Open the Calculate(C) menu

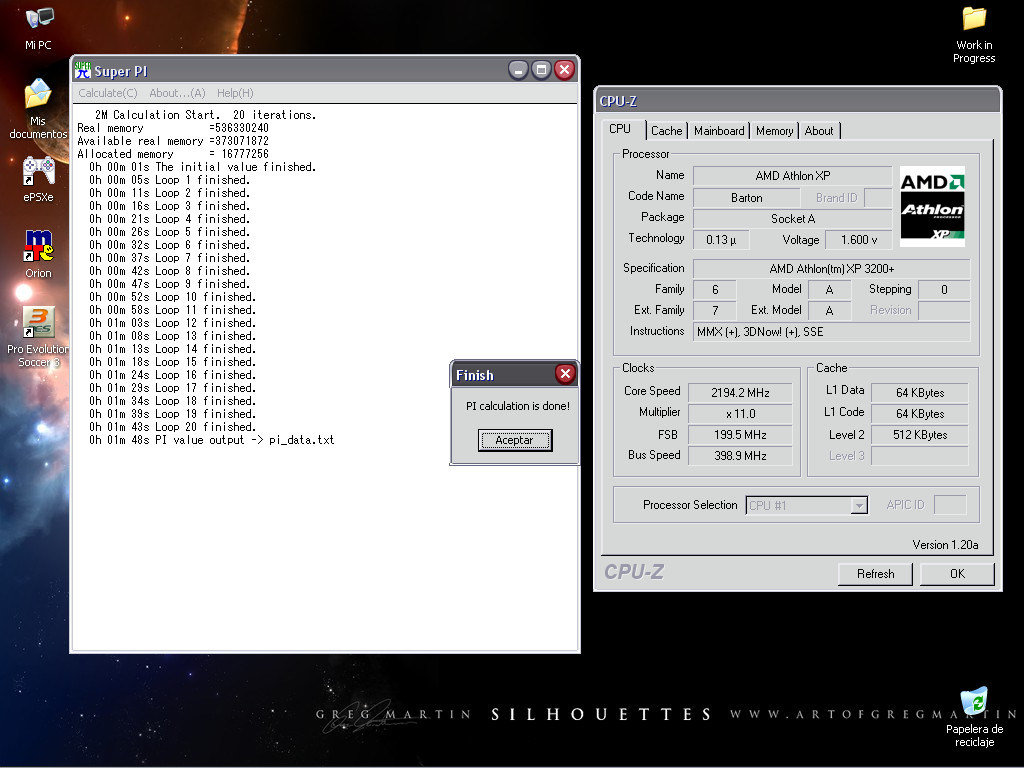point(108,93)
